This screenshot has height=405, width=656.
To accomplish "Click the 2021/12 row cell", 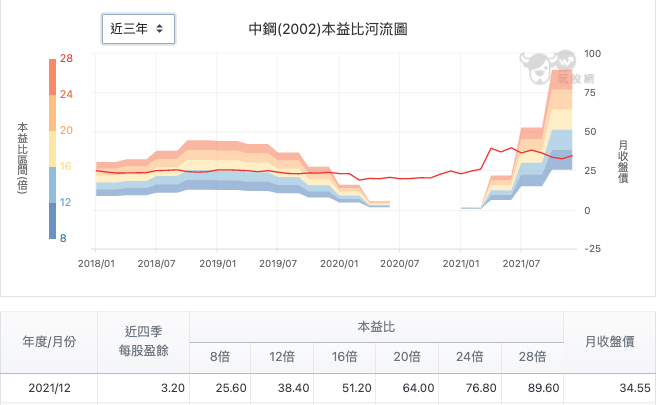I will coord(49,388).
